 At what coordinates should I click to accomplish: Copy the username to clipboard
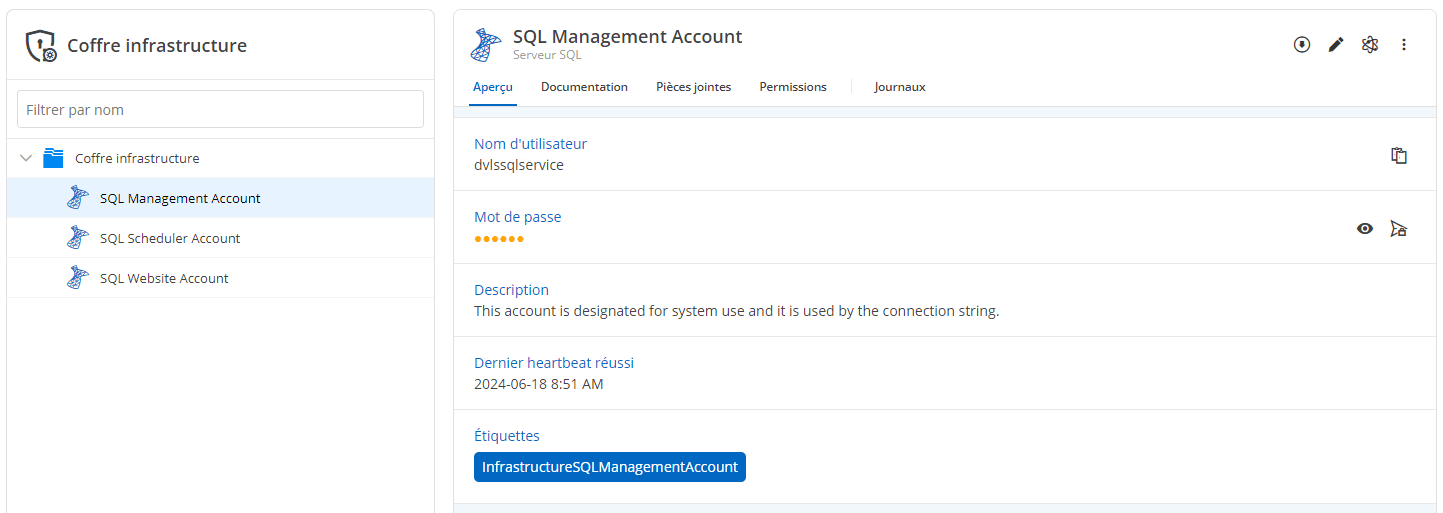1399,155
